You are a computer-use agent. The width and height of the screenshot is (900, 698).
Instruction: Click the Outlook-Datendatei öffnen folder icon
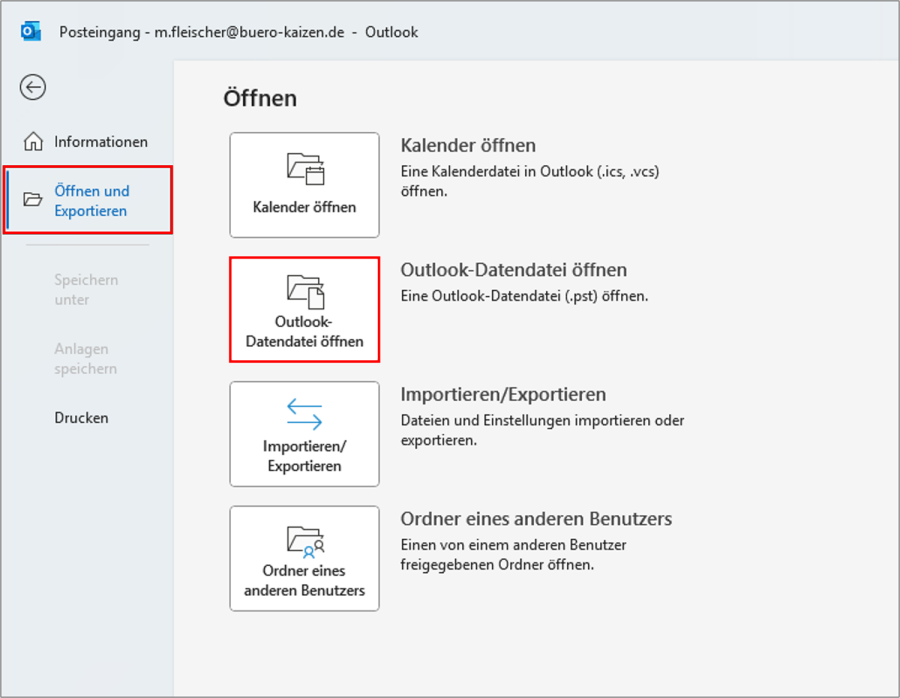(x=304, y=292)
